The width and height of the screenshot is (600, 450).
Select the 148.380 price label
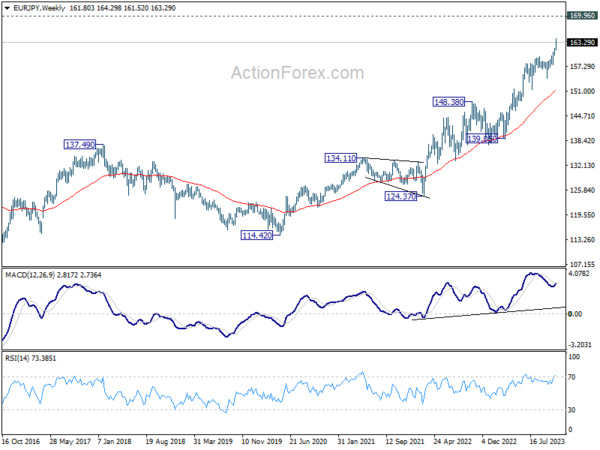pos(449,102)
